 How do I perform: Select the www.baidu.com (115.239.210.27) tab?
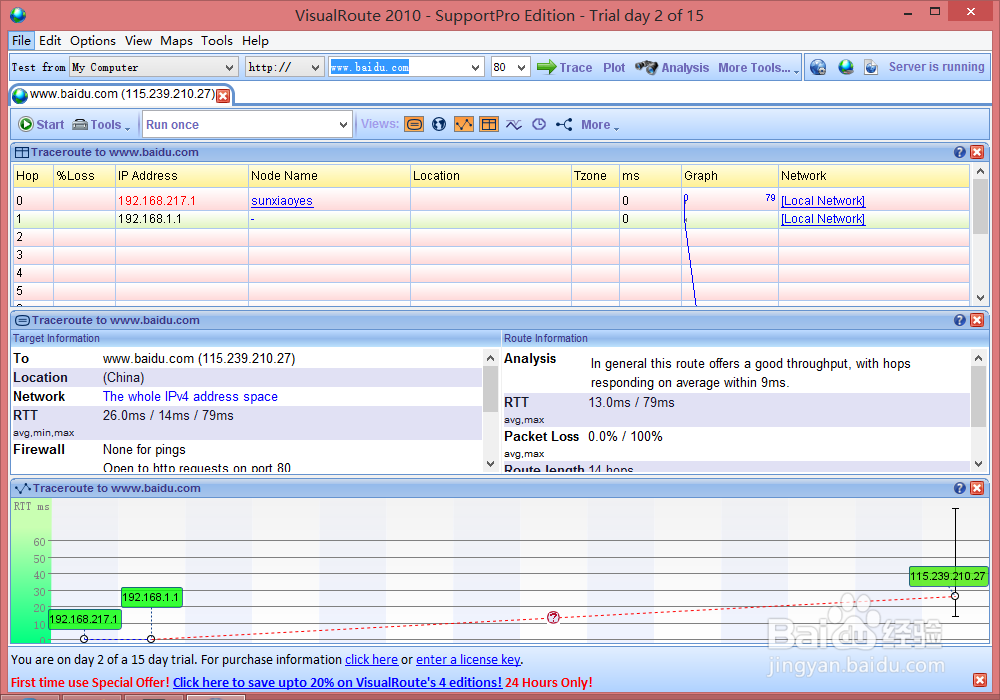pos(121,94)
